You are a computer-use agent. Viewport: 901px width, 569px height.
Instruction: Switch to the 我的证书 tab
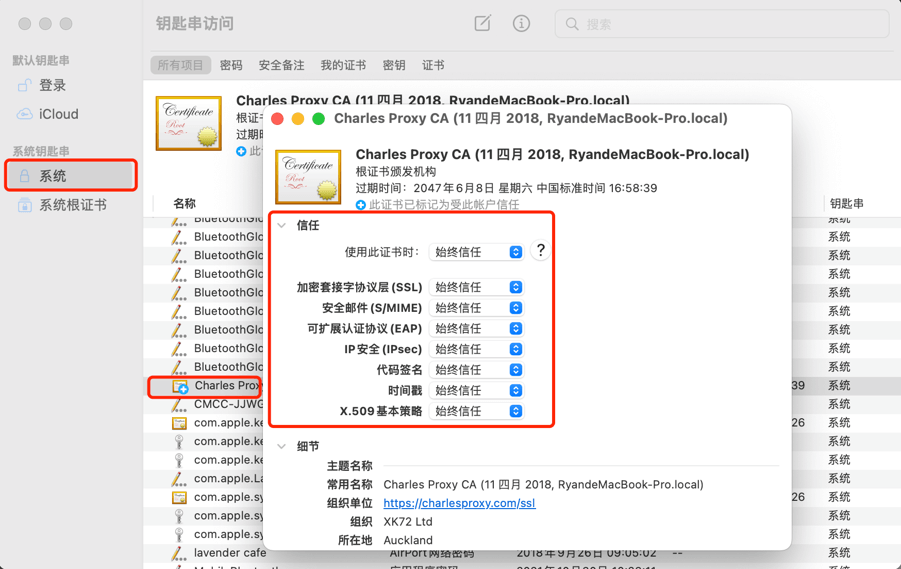tap(343, 65)
